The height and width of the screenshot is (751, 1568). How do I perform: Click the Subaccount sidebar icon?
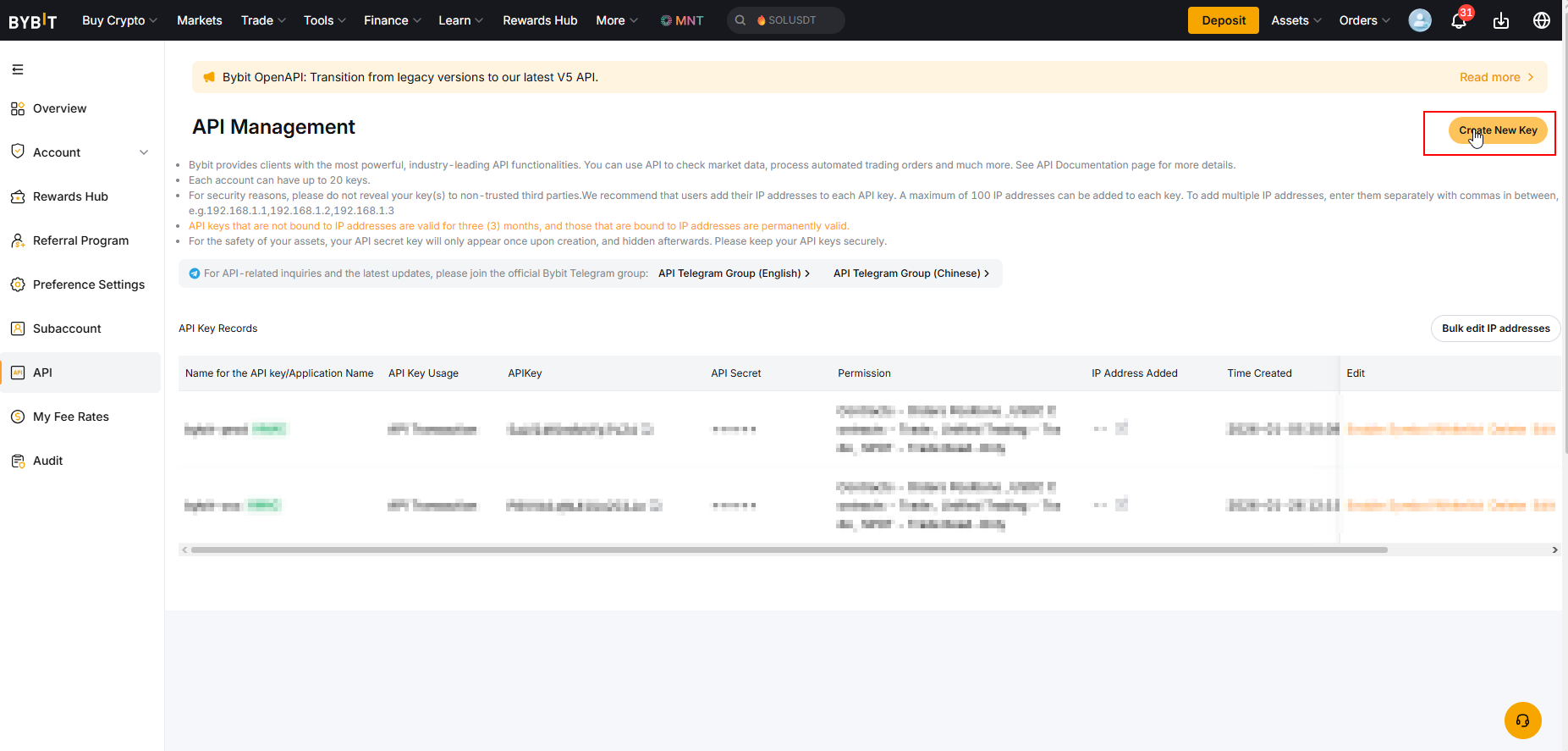click(x=18, y=329)
